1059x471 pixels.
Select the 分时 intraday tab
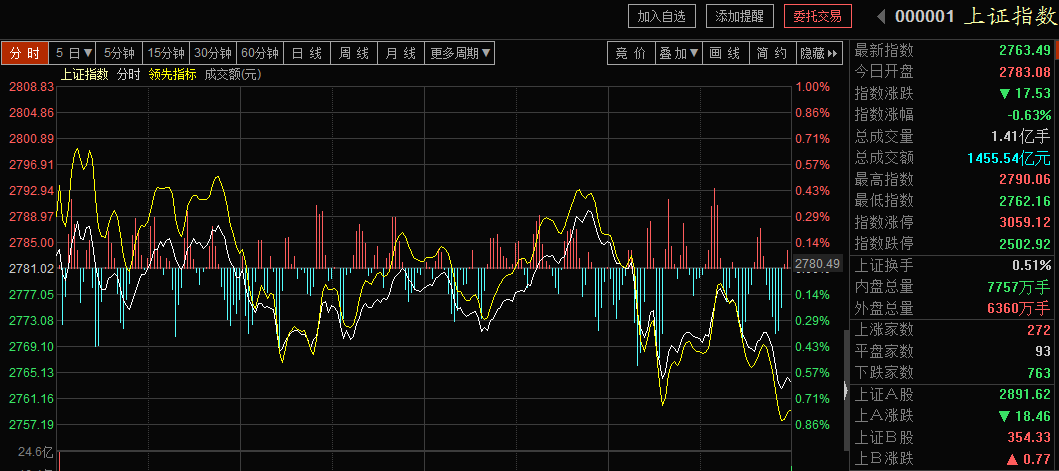[x=24, y=53]
